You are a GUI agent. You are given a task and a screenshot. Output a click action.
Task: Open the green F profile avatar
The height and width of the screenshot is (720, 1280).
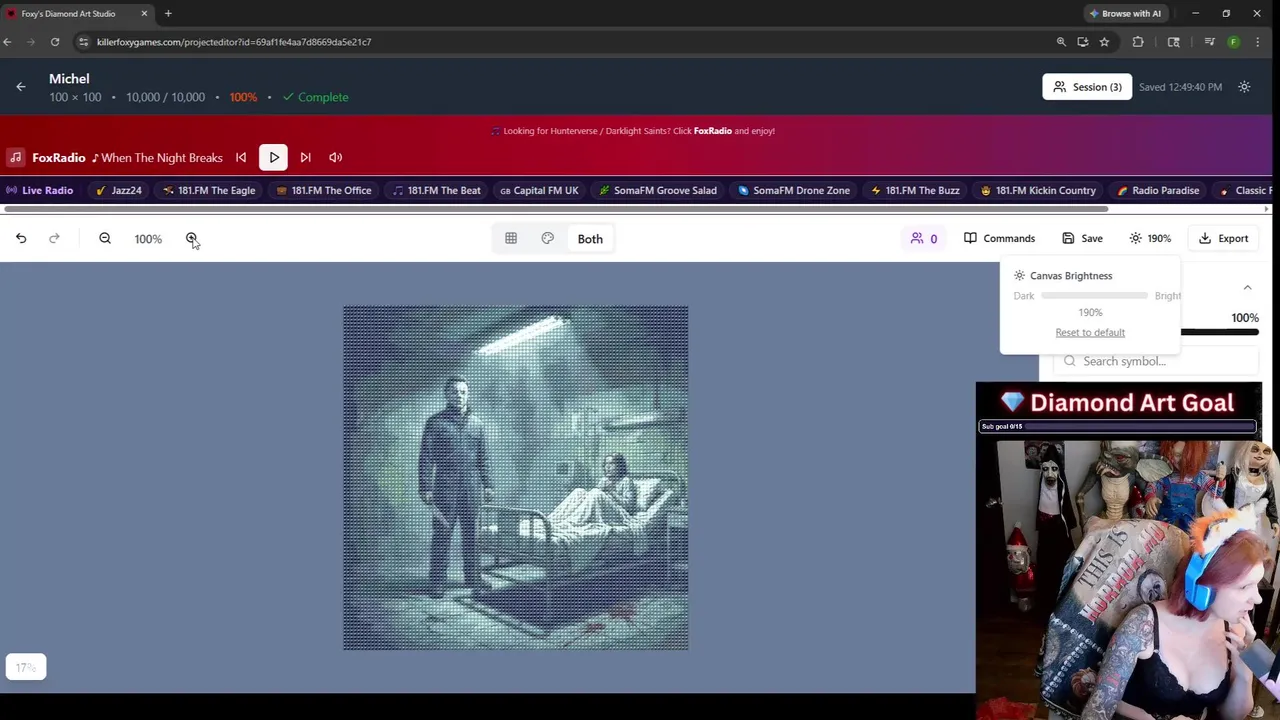point(1234,42)
